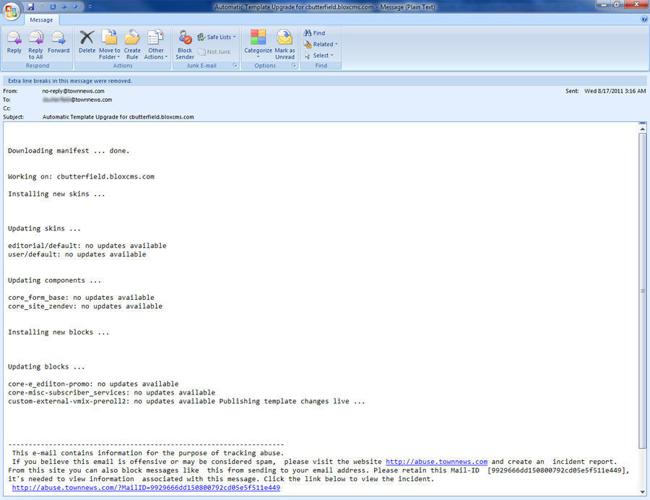Click the extra line breaks removed info bar
The height and width of the screenshot is (500, 650).
pyautogui.click(x=325, y=81)
